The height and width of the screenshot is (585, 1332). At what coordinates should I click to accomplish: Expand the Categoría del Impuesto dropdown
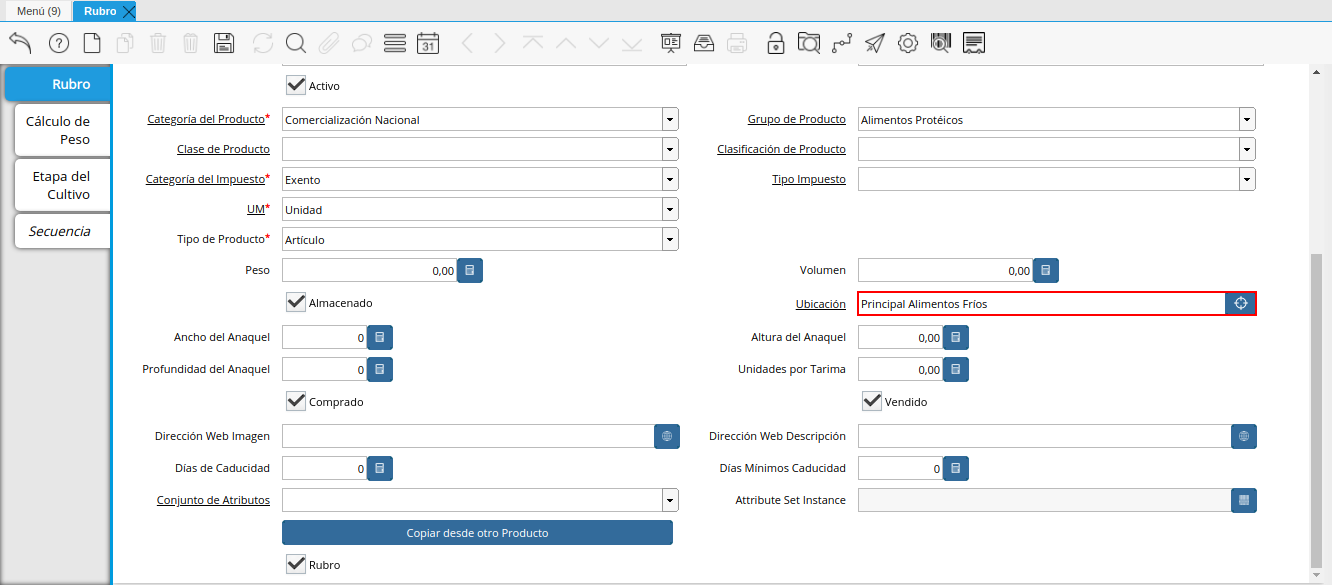(x=670, y=180)
